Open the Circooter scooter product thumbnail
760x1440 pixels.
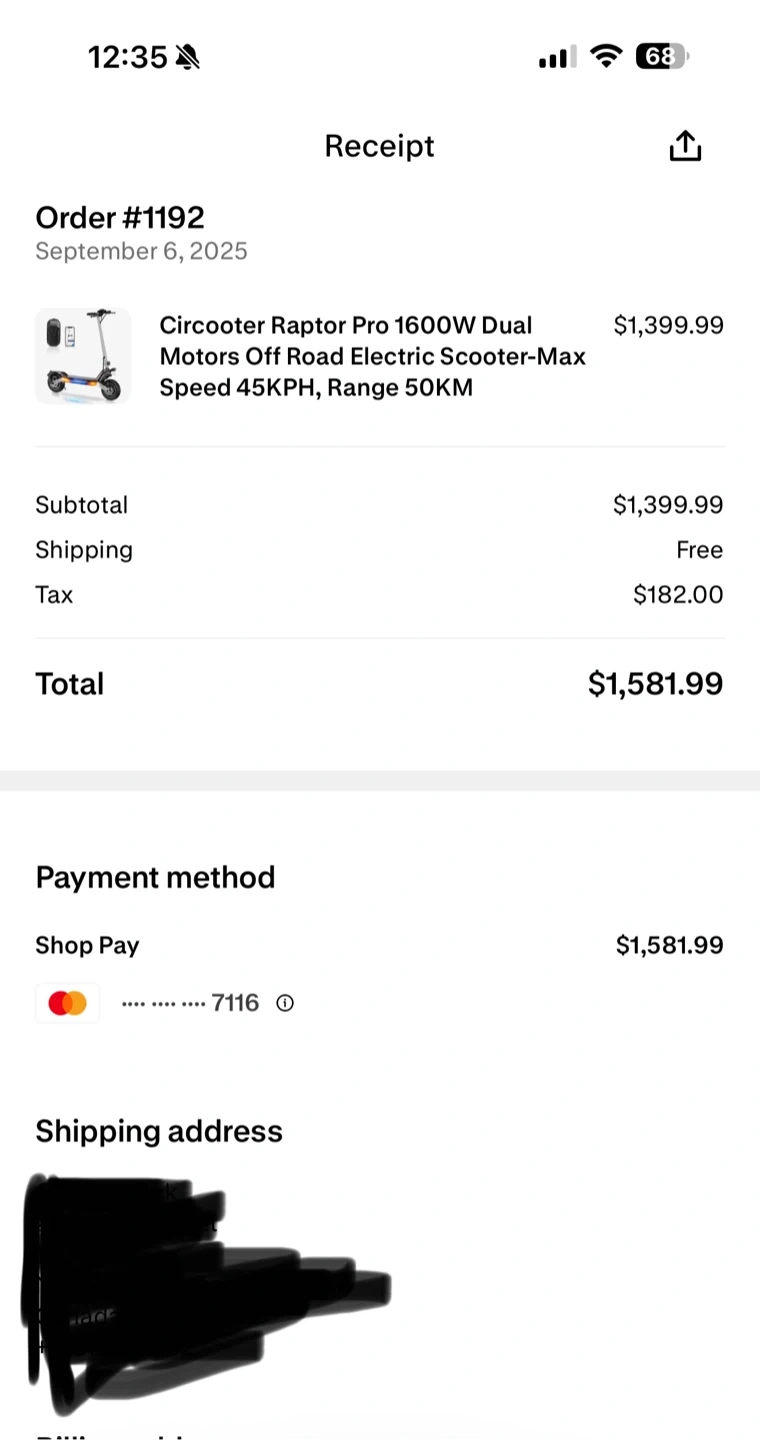click(83, 356)
